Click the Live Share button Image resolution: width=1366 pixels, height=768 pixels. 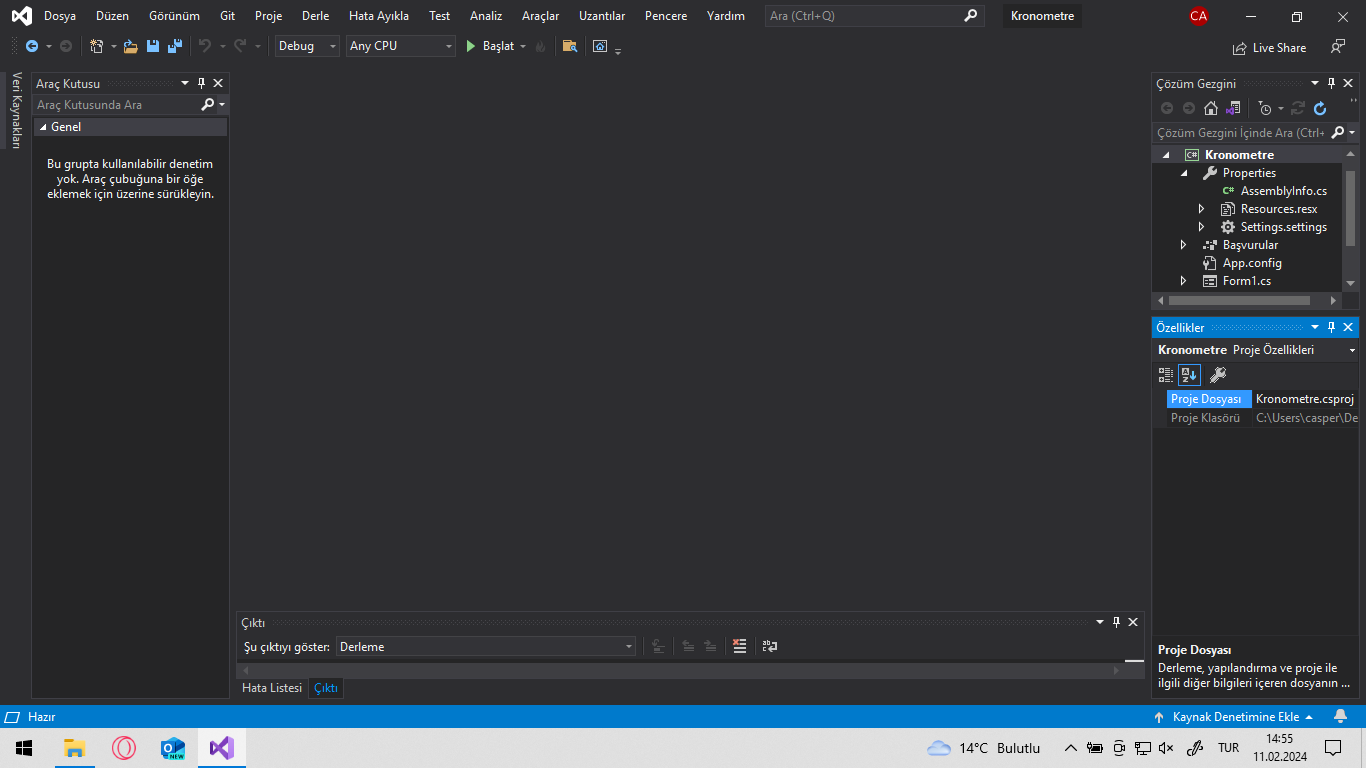(1270, 47)
